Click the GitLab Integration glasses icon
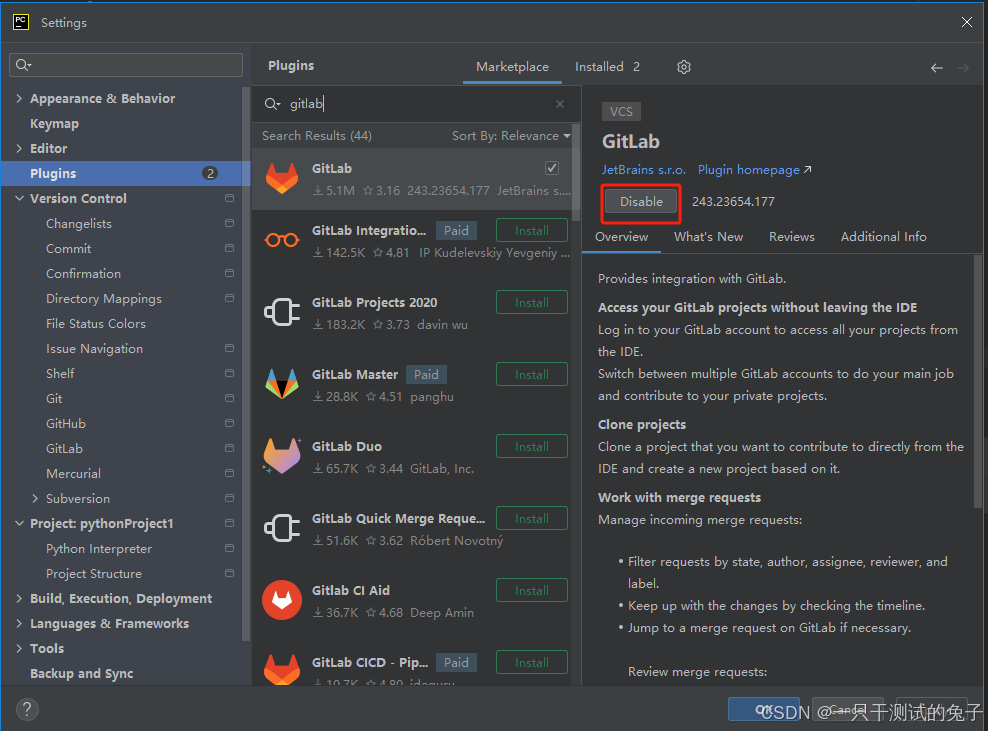The width and height of the screenshot is (988, 731). (282, 240)
